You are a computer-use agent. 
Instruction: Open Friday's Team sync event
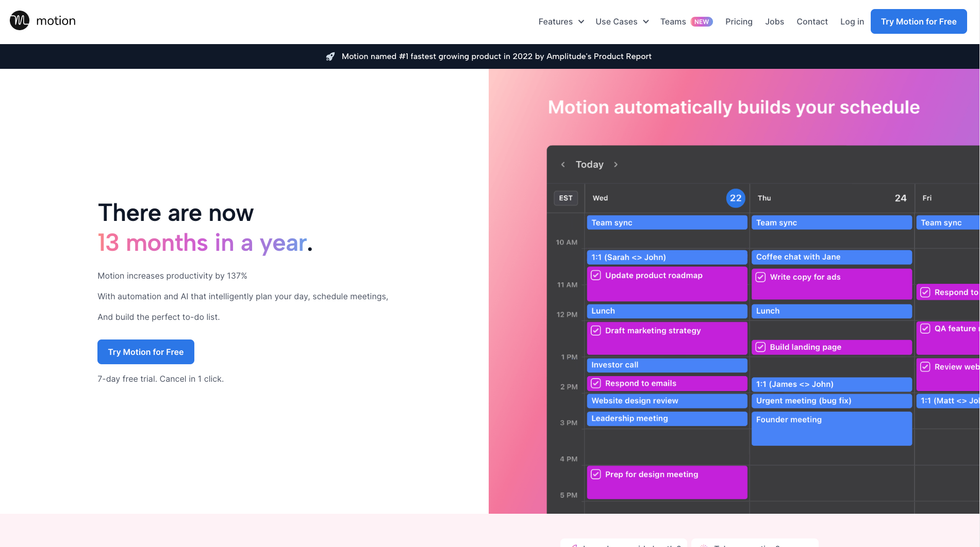click(948, 223)
